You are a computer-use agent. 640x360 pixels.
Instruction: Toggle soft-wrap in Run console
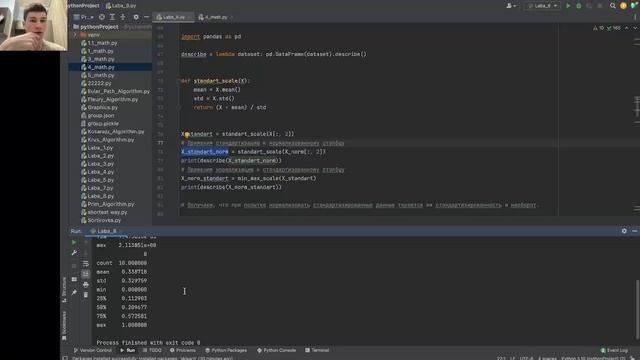click(x=86, y=264)
